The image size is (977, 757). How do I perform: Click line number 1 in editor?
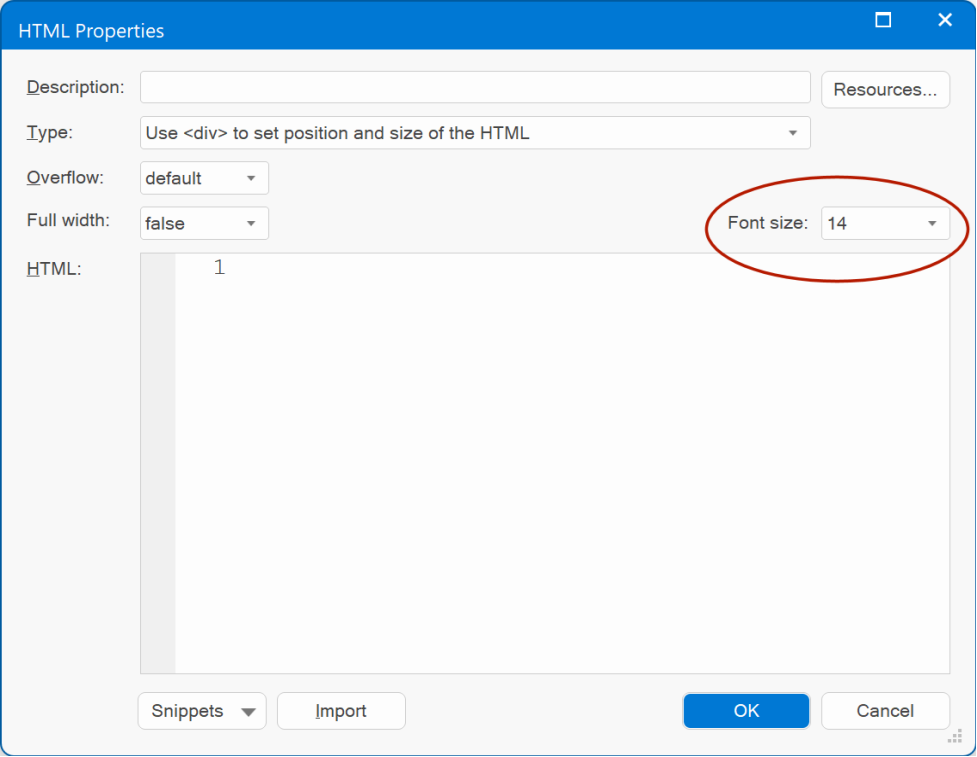point(219,267)
